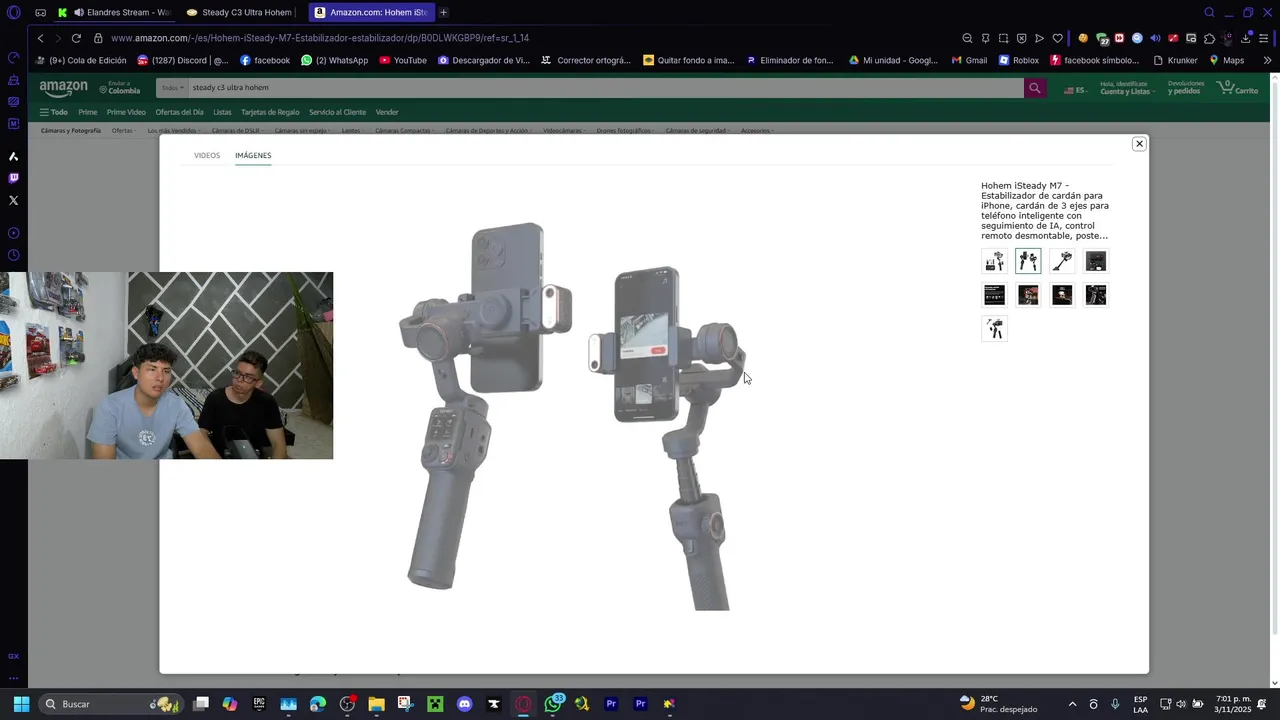Select the IMÁGENES tab
The height and width of the screenshot is (720, 1280).
(x=253, y=156)
